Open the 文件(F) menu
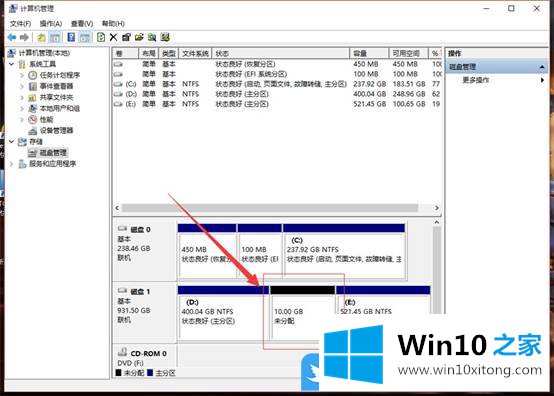This screenshot has height=396, width=554. click(x=20, y=23)
